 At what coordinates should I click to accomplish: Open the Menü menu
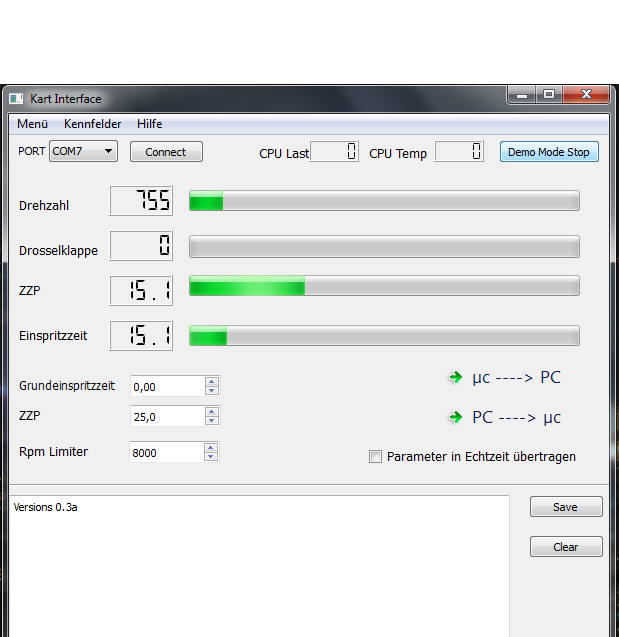[32, 124]
